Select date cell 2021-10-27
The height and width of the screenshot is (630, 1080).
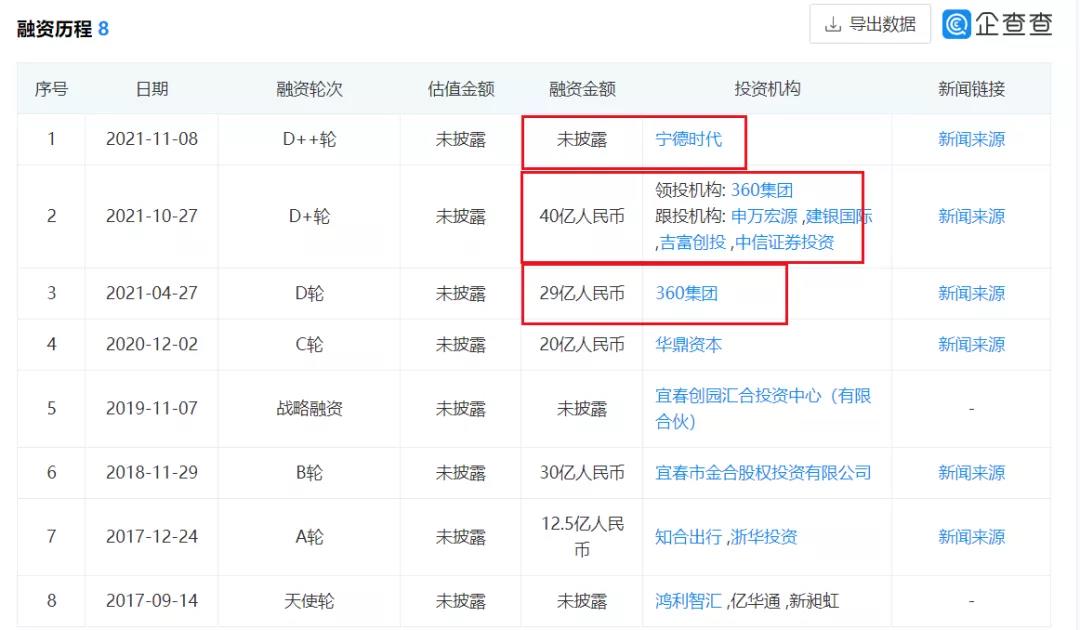[x=152, y=216]
